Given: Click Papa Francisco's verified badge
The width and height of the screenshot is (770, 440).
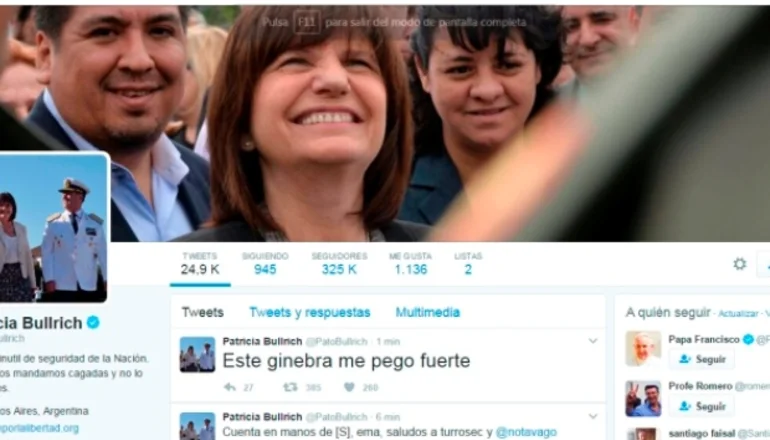Looking at the screenshot, I should [x=748, y=339].
